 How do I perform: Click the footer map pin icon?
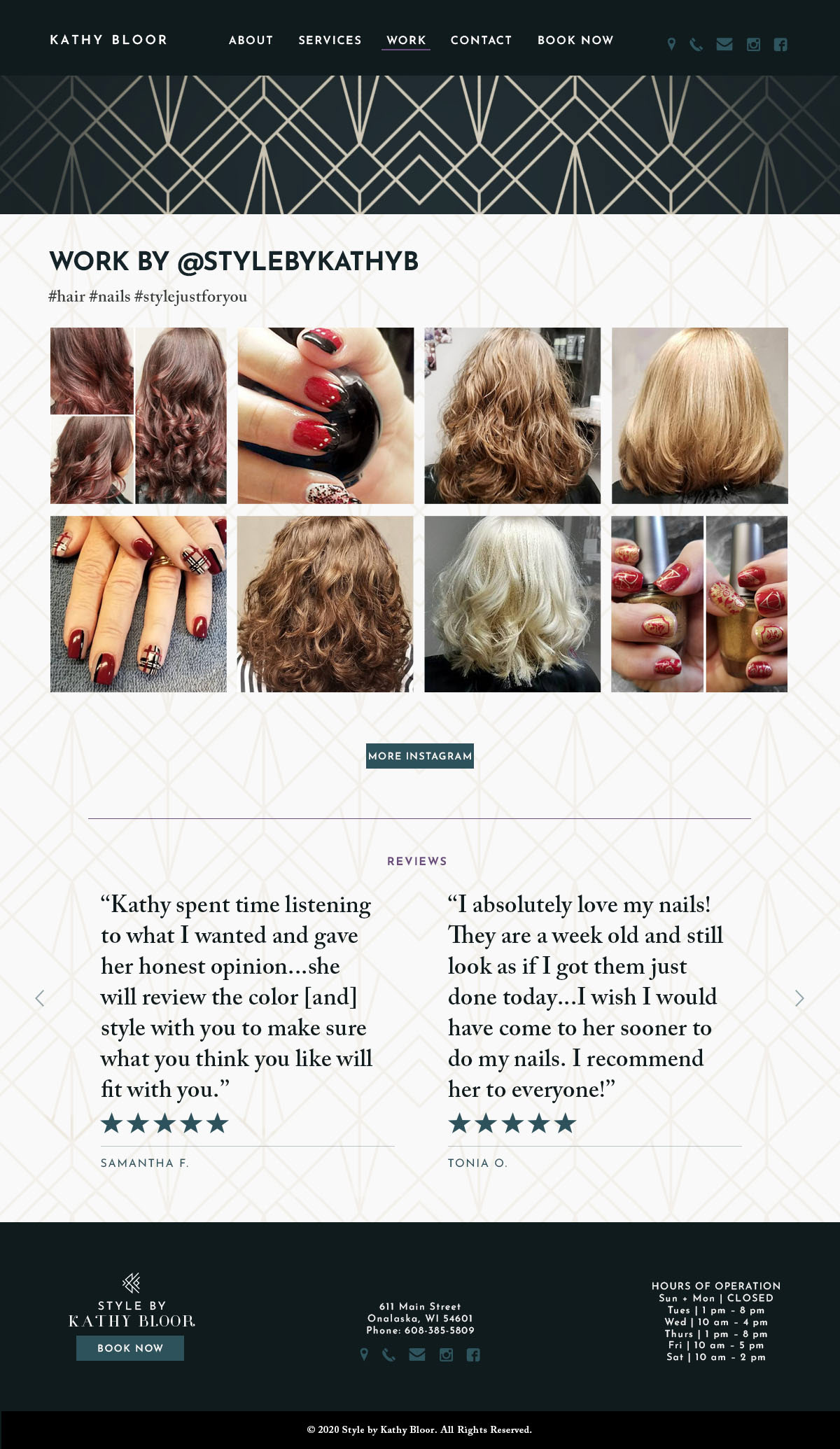point(364,1354)
